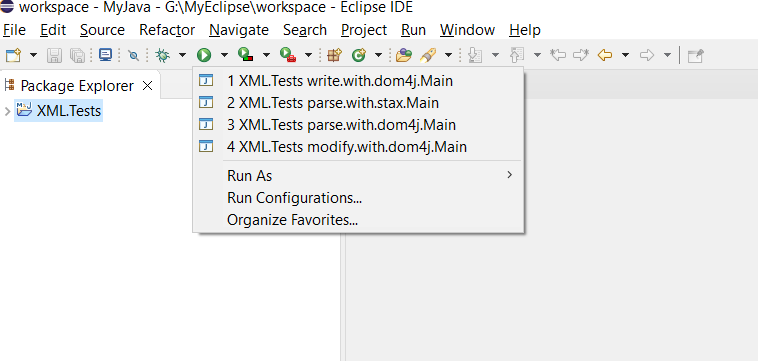The image size is (758, 361).
Task: Click the yellow Back arrow icon
Action: pyautogui.click(x=605, y=55)
